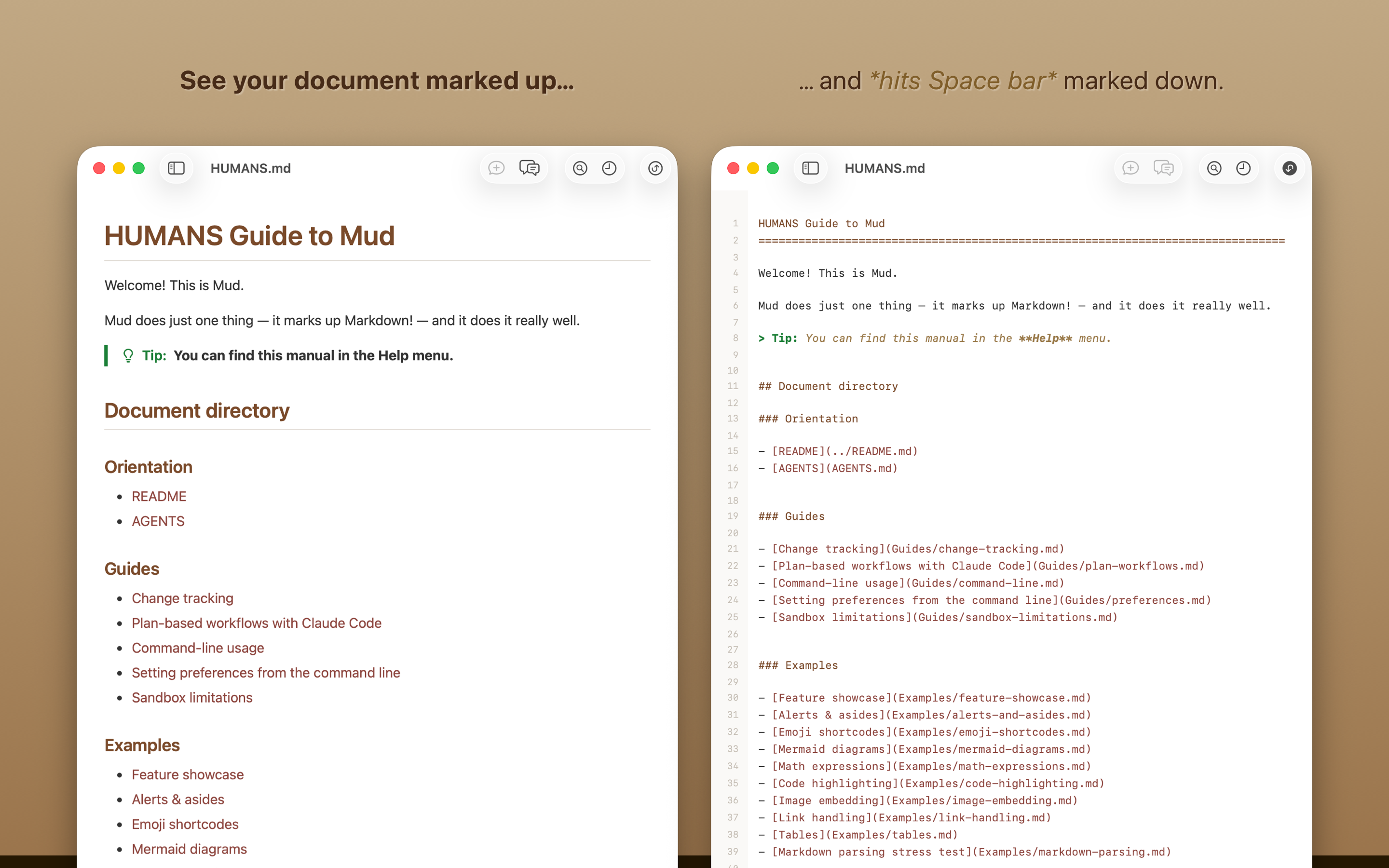Viewport: 1389px width, 868px height.
Task: Click the '### Examples' source line
Action: [x=798, y=665]
